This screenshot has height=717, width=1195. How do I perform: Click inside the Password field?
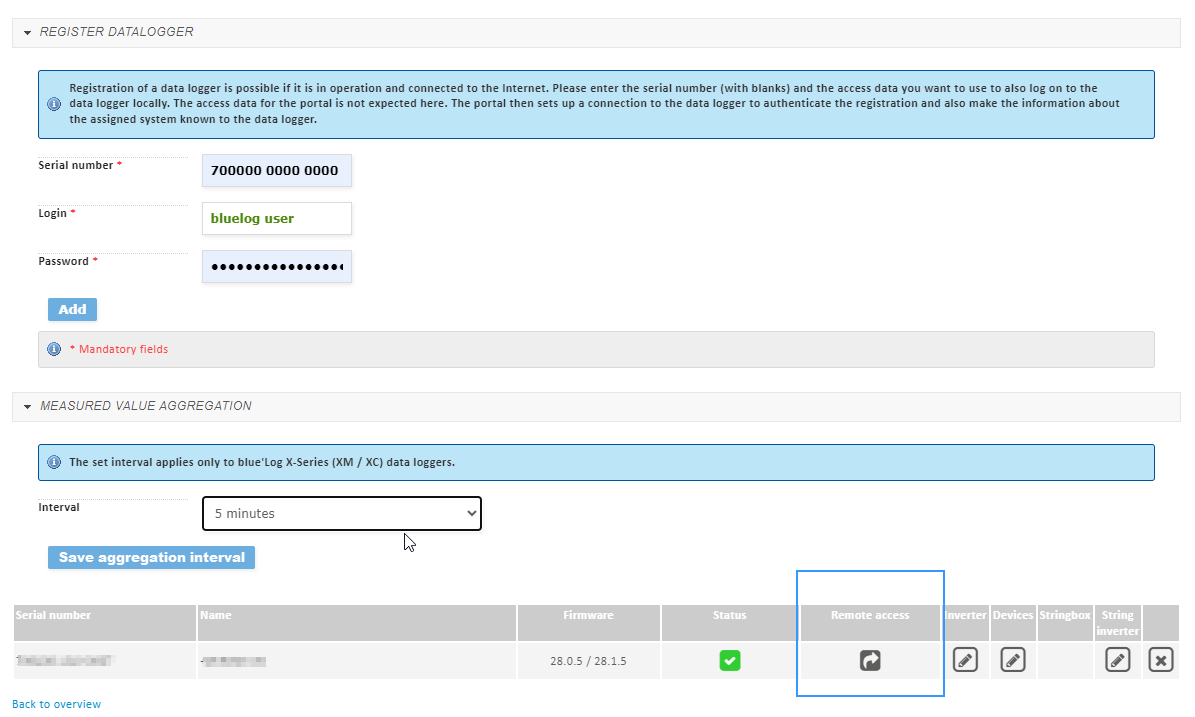[276, 266]
